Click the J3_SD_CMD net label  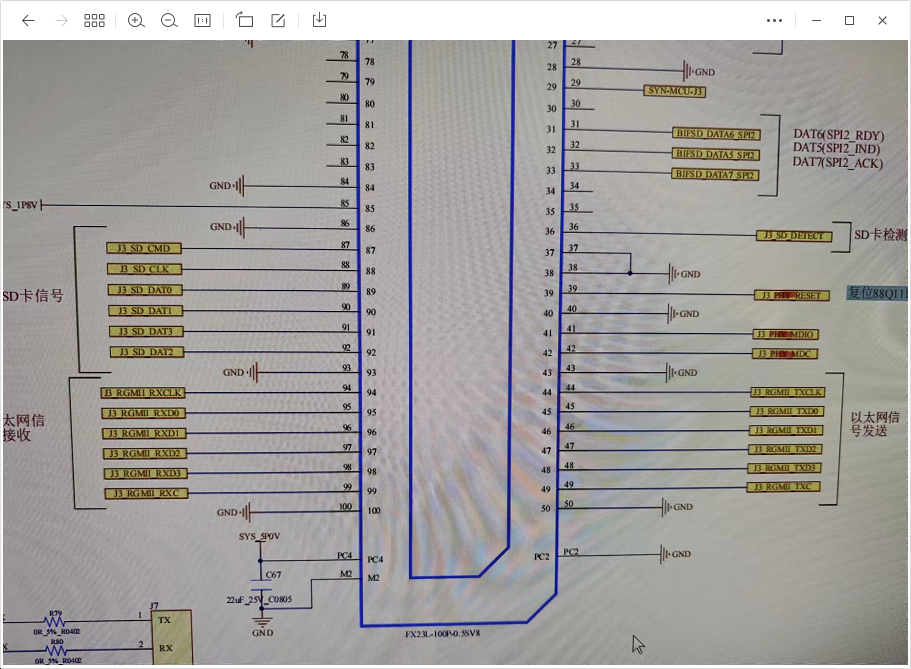[144, 248]
